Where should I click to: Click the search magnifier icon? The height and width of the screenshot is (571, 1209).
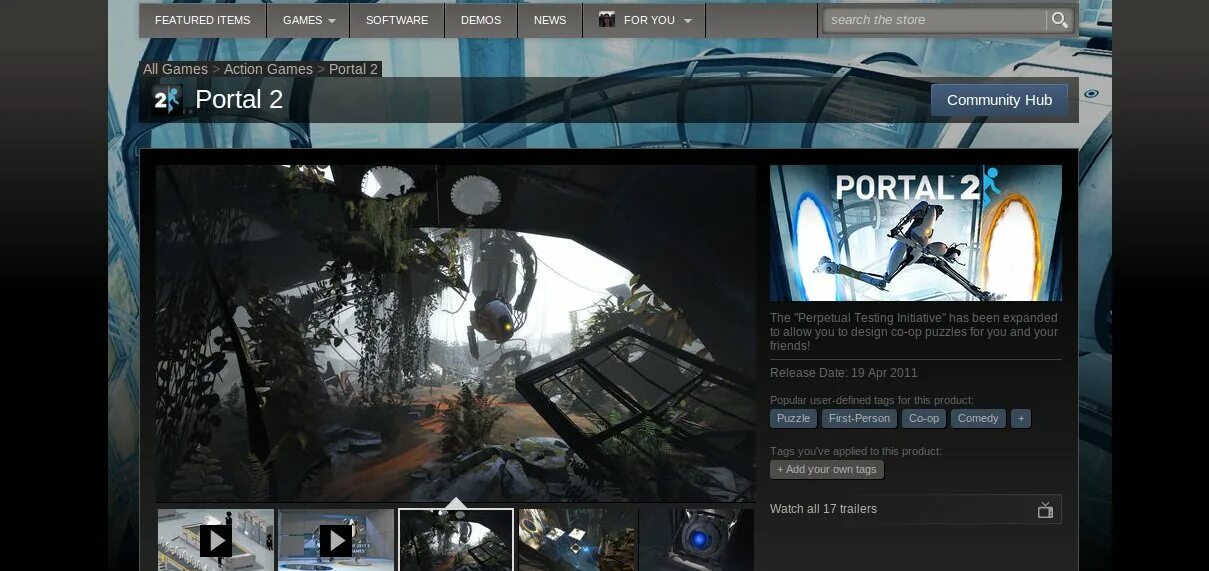point(1059,20)
